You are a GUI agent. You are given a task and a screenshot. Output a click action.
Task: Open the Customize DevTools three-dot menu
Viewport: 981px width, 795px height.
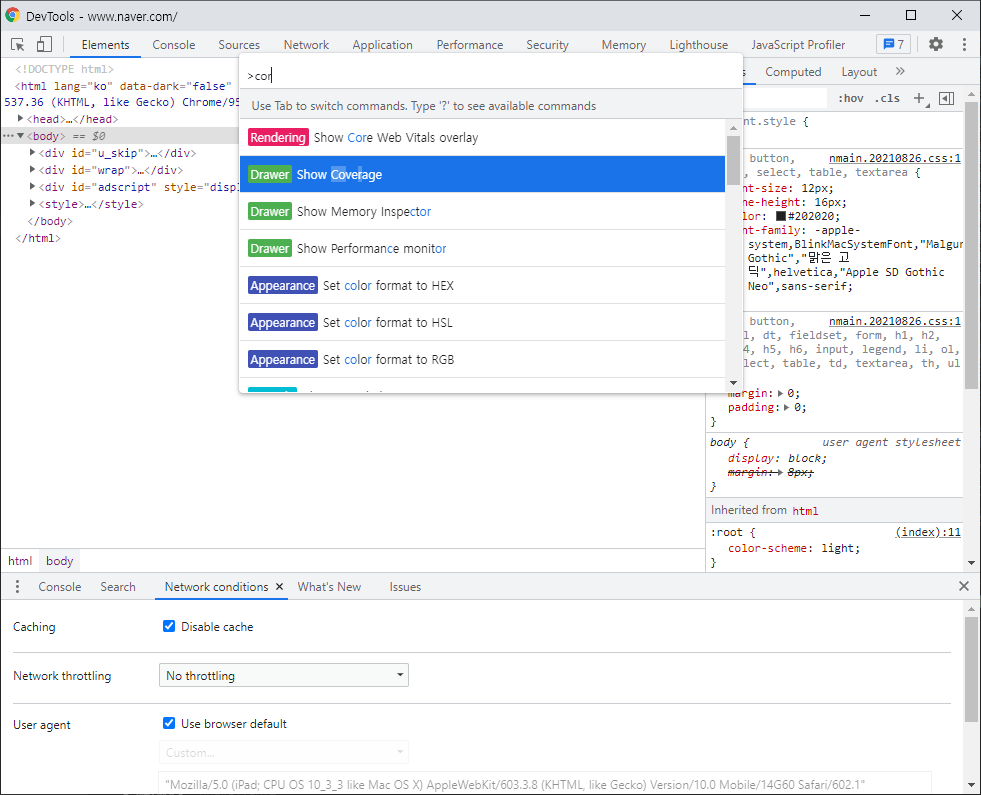(963, 44)
